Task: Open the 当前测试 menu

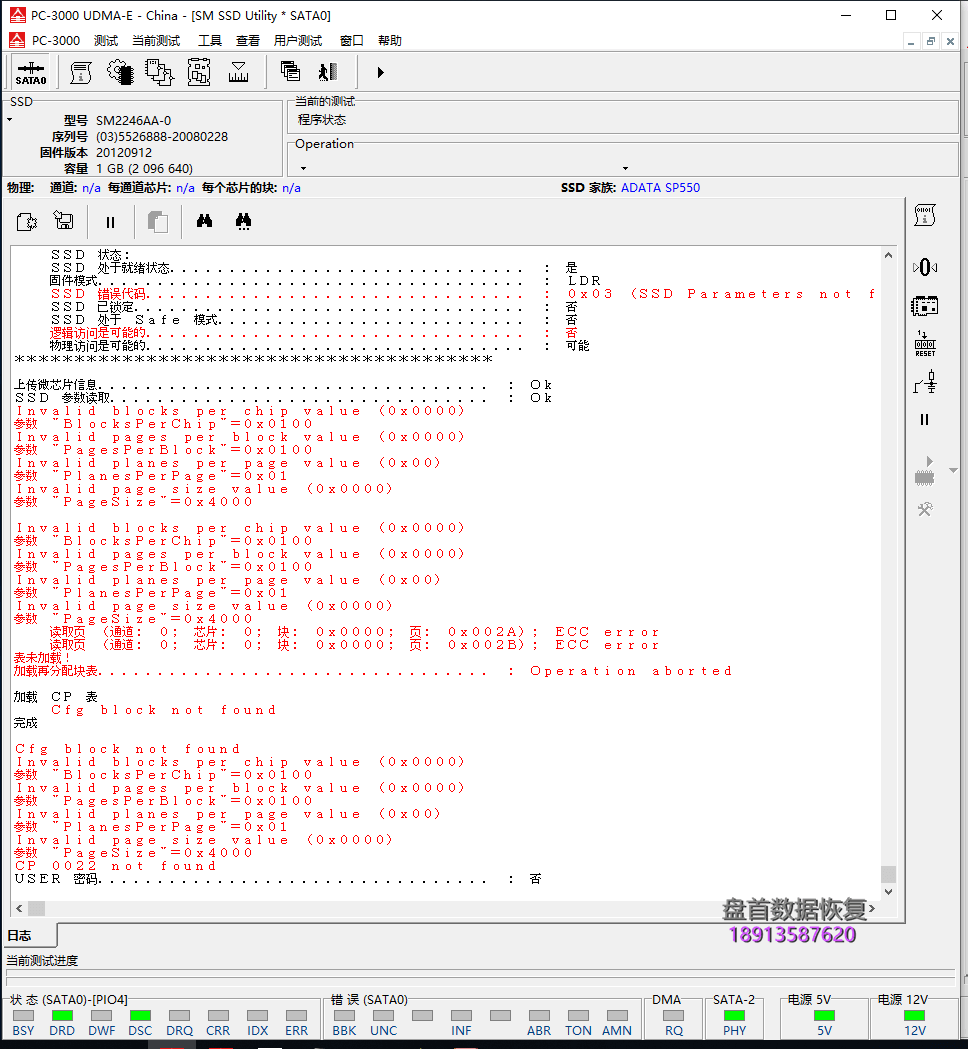Action: click(x=156, y=41)
